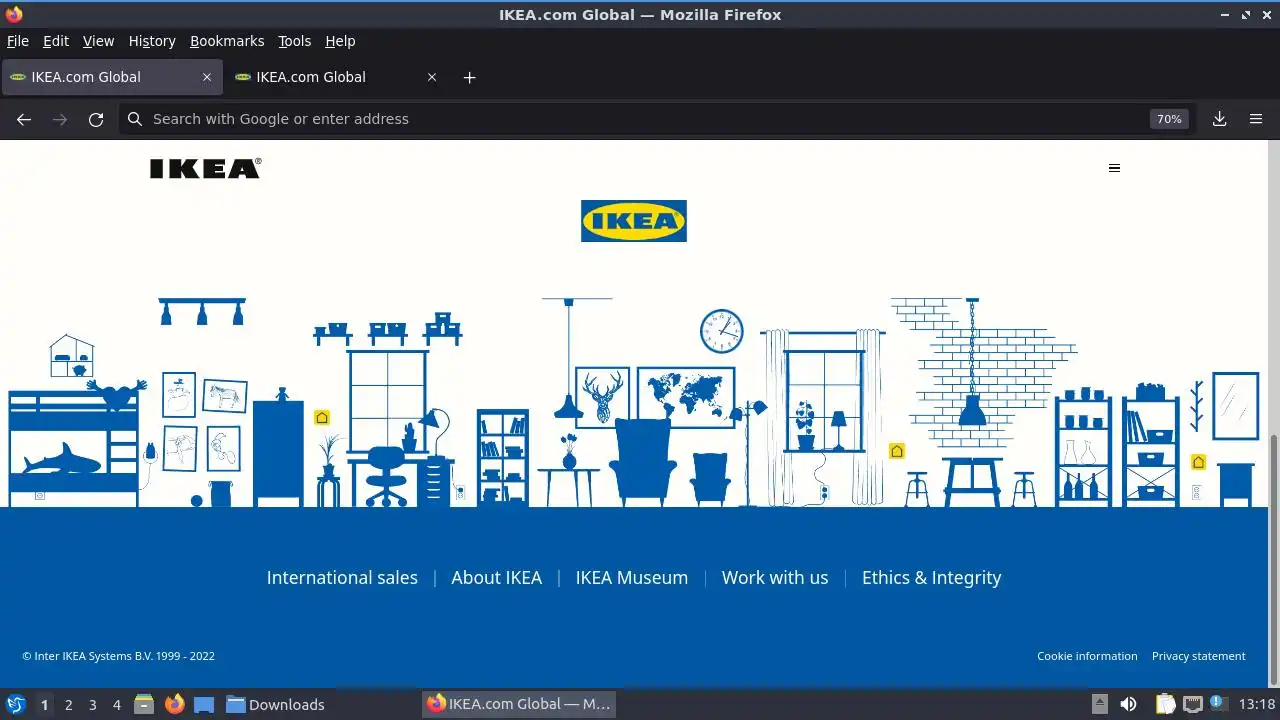Open the Ethics & Integrity link

pos(932,578)
